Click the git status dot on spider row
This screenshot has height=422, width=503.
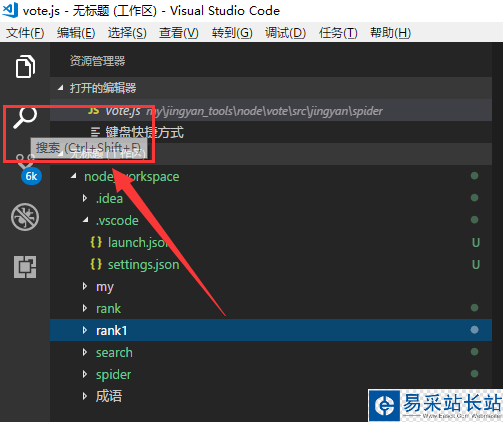[474, 374]
